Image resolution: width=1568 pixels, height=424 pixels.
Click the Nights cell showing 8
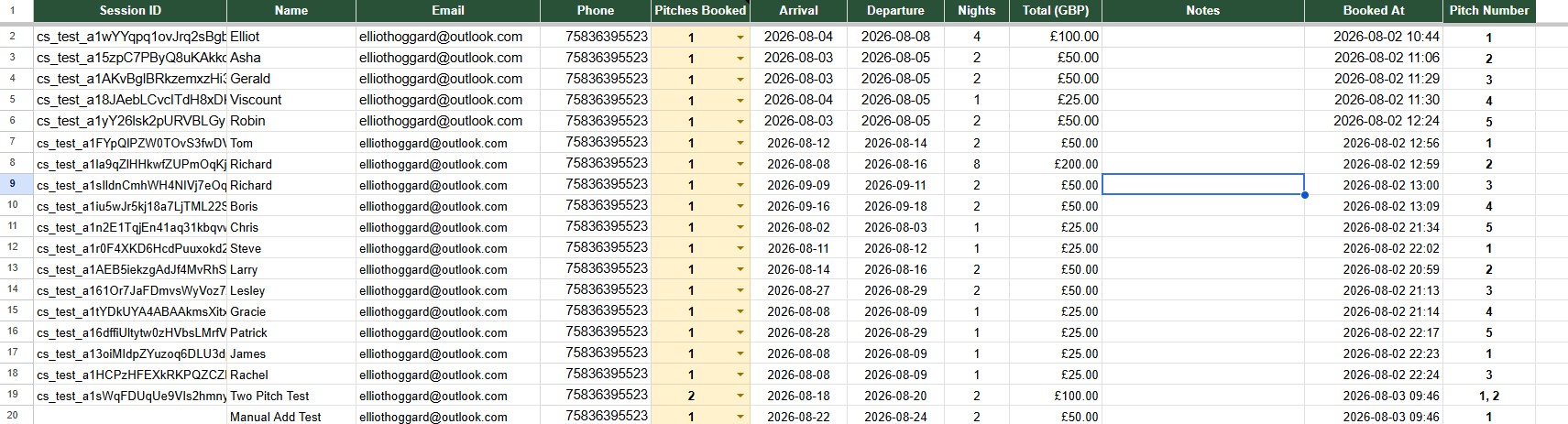tap(976, 164)
